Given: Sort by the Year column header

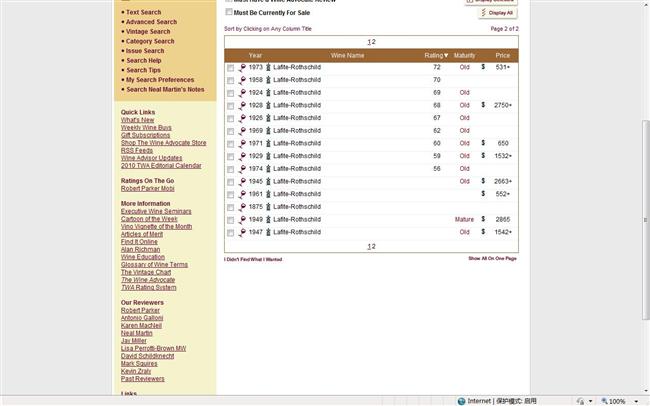Looking at the screenshot, I should pyautogui.click(x=255, y=56).
